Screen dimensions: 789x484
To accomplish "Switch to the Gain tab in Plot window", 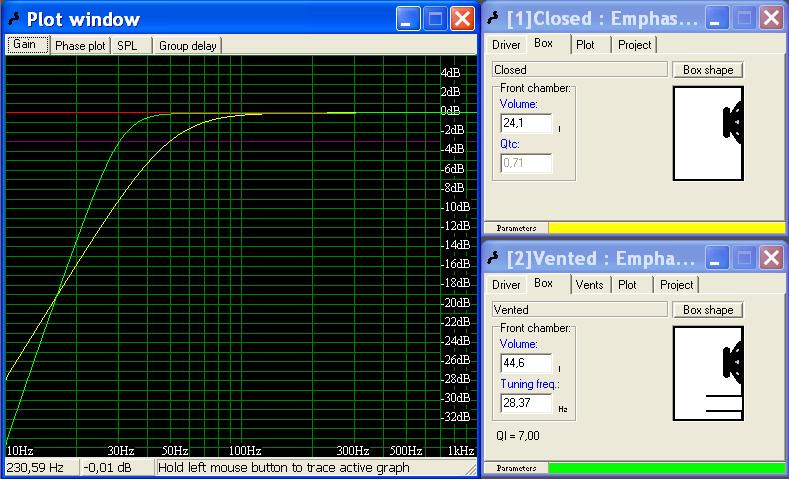I will coord(28,45).
